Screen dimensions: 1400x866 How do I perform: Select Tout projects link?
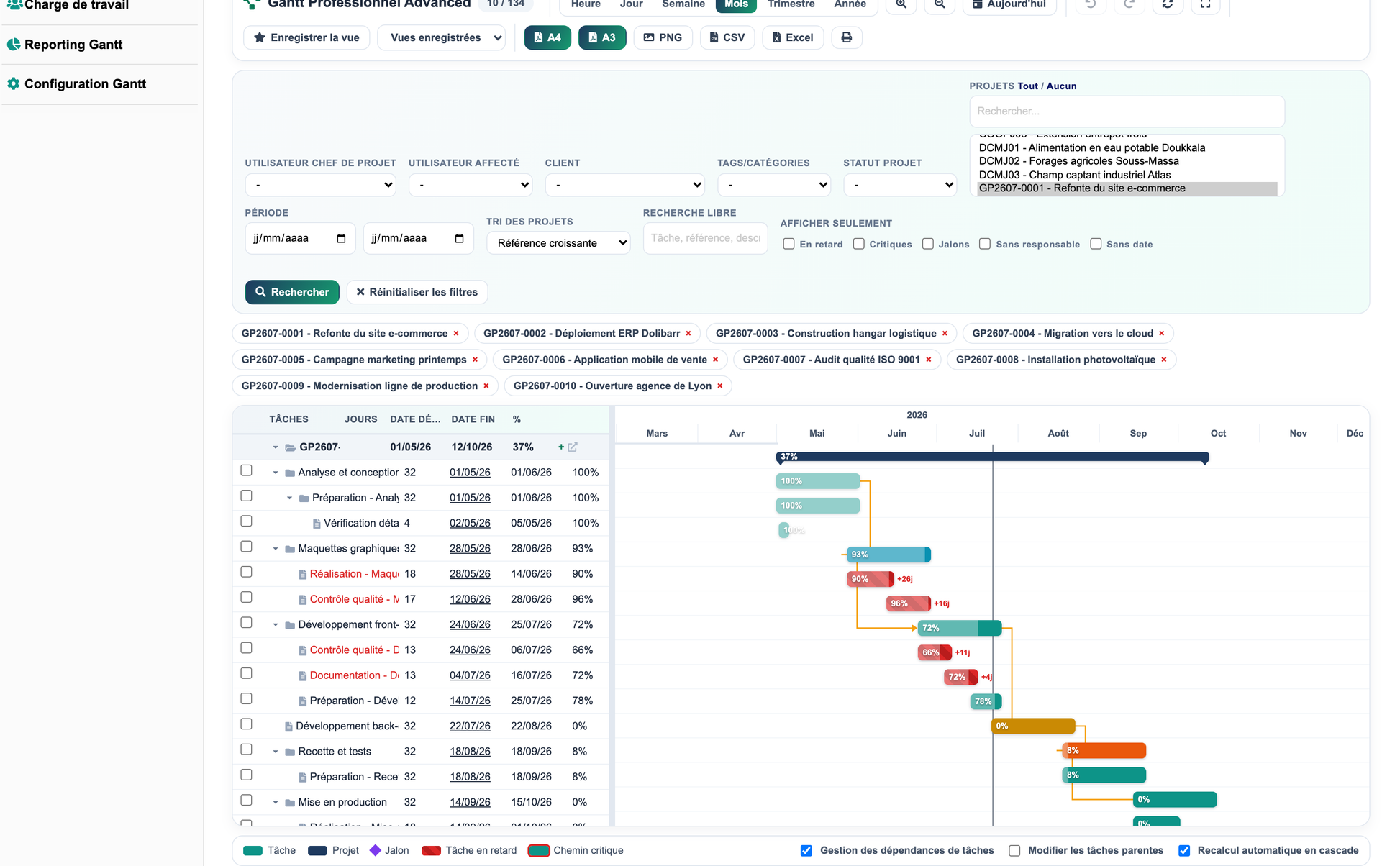1027,86
